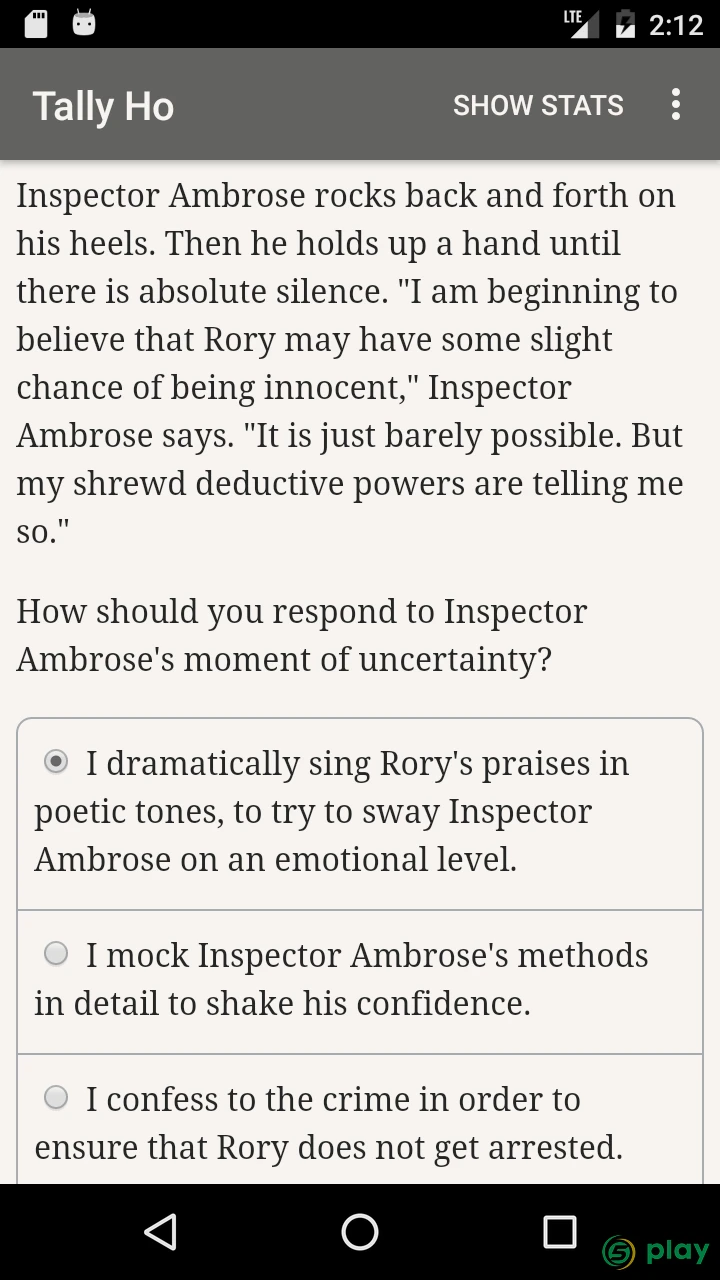Select radio for singing Rory's praises
Image resolution: width=720 pixels, height=1280 pixels.
click(x=57, y=763)
